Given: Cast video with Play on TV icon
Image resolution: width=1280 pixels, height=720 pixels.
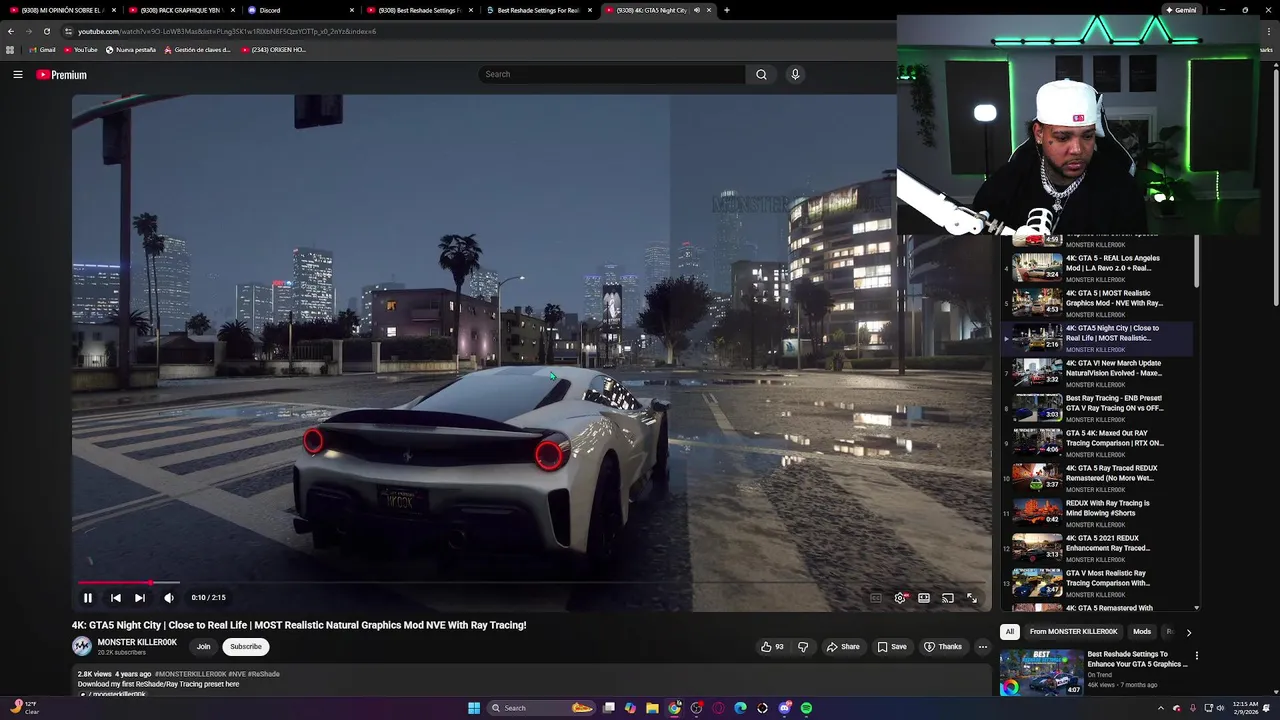Looking at the screenshot, I should point(948,598).
